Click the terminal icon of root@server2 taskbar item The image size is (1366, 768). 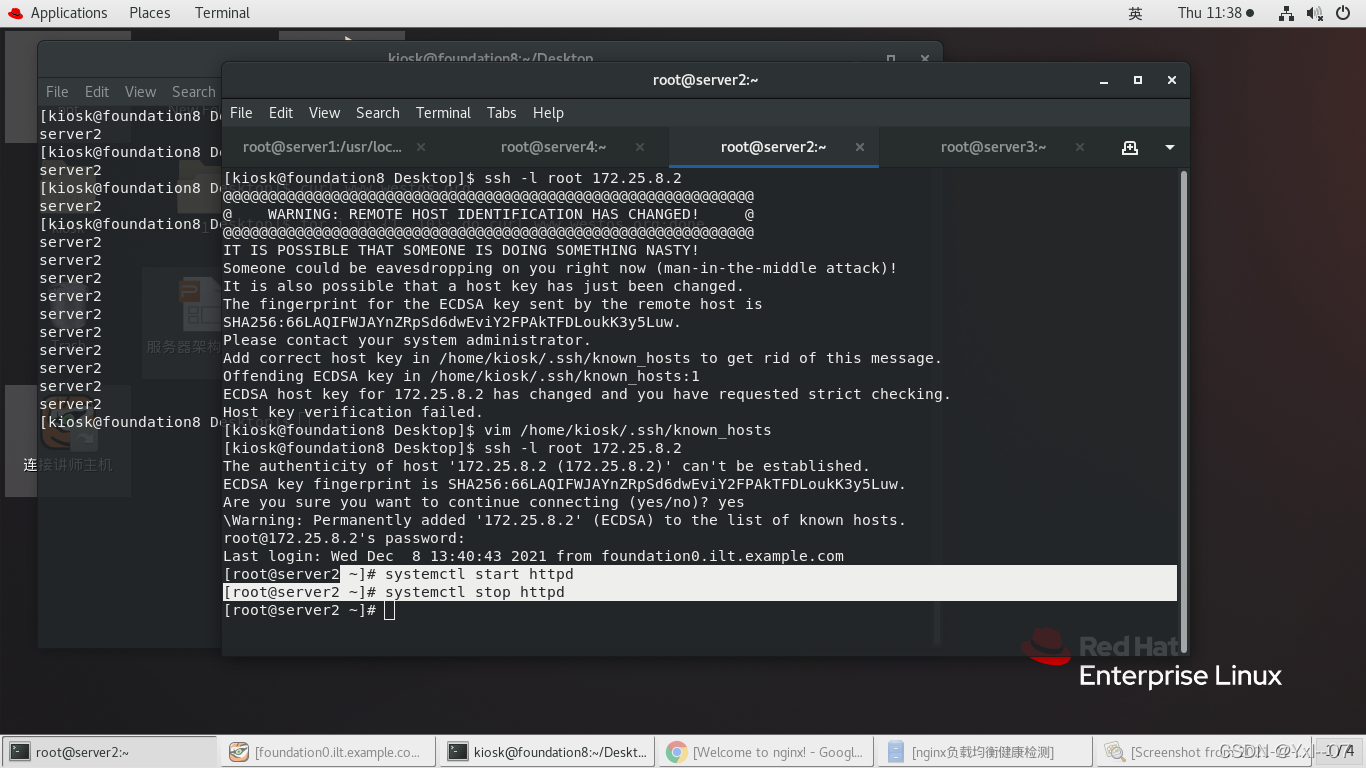coord(20,752)
